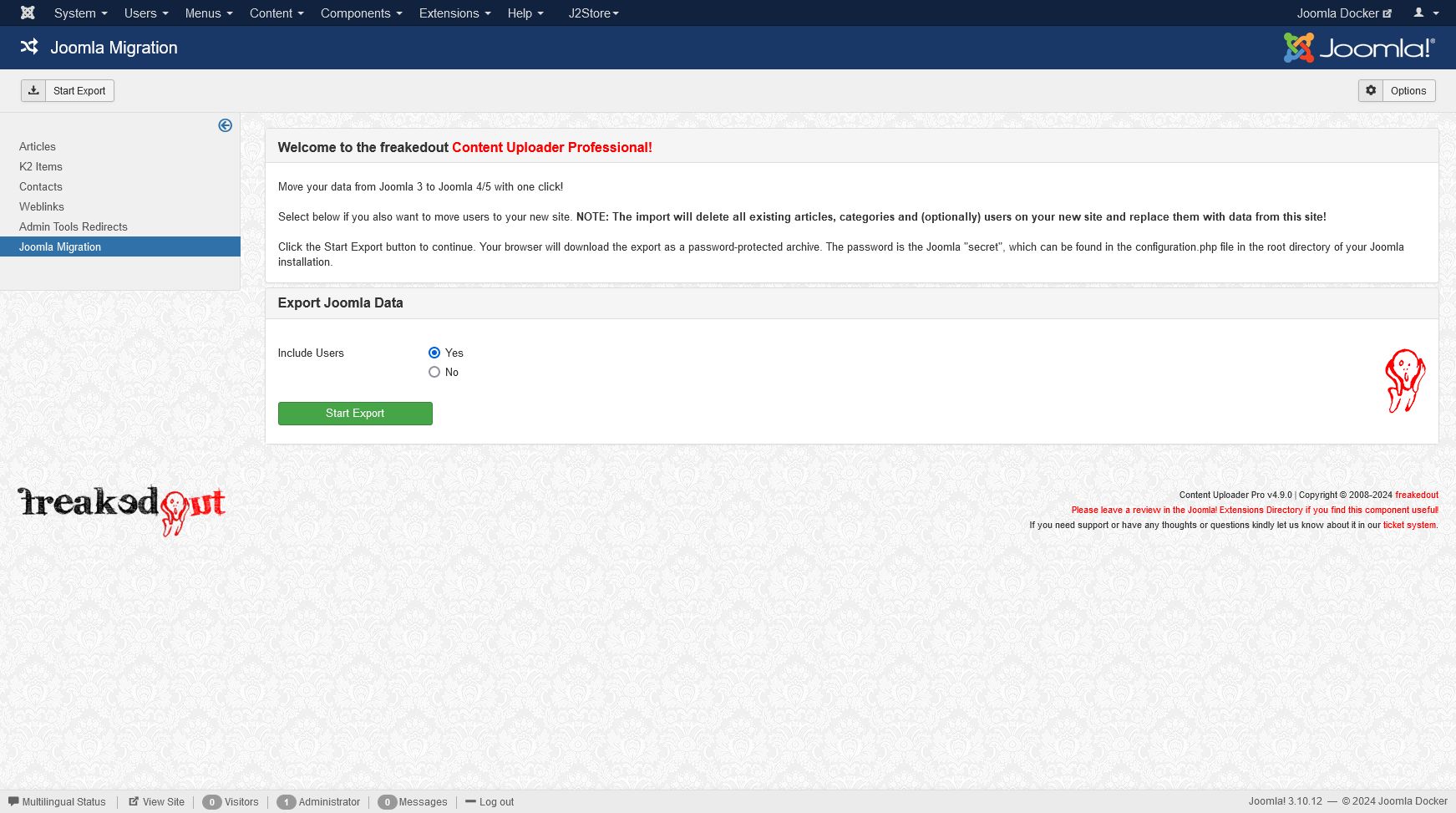Expand the Extensions menu

(455, 13)
